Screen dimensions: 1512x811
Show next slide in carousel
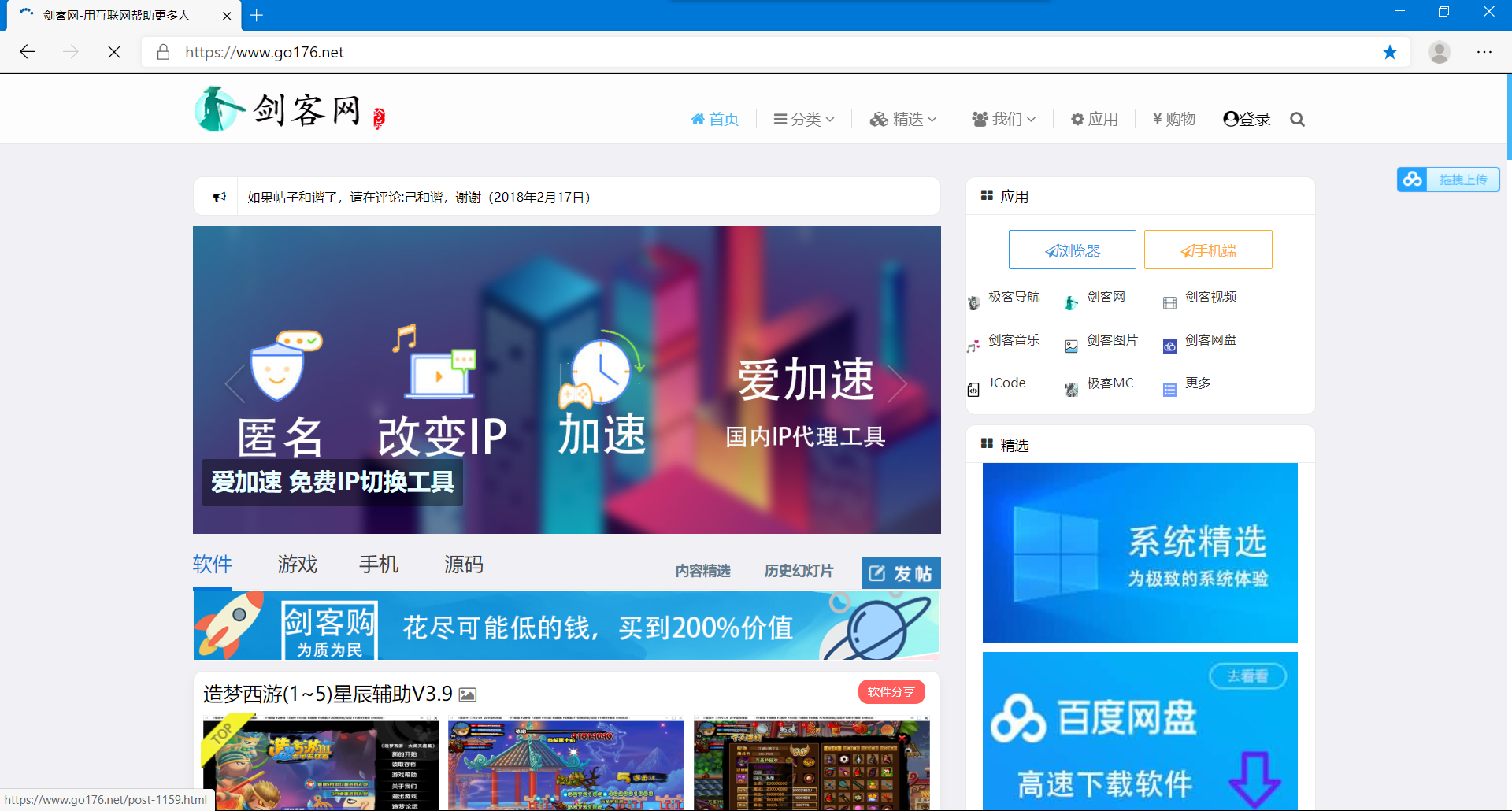tap(898, 383)
